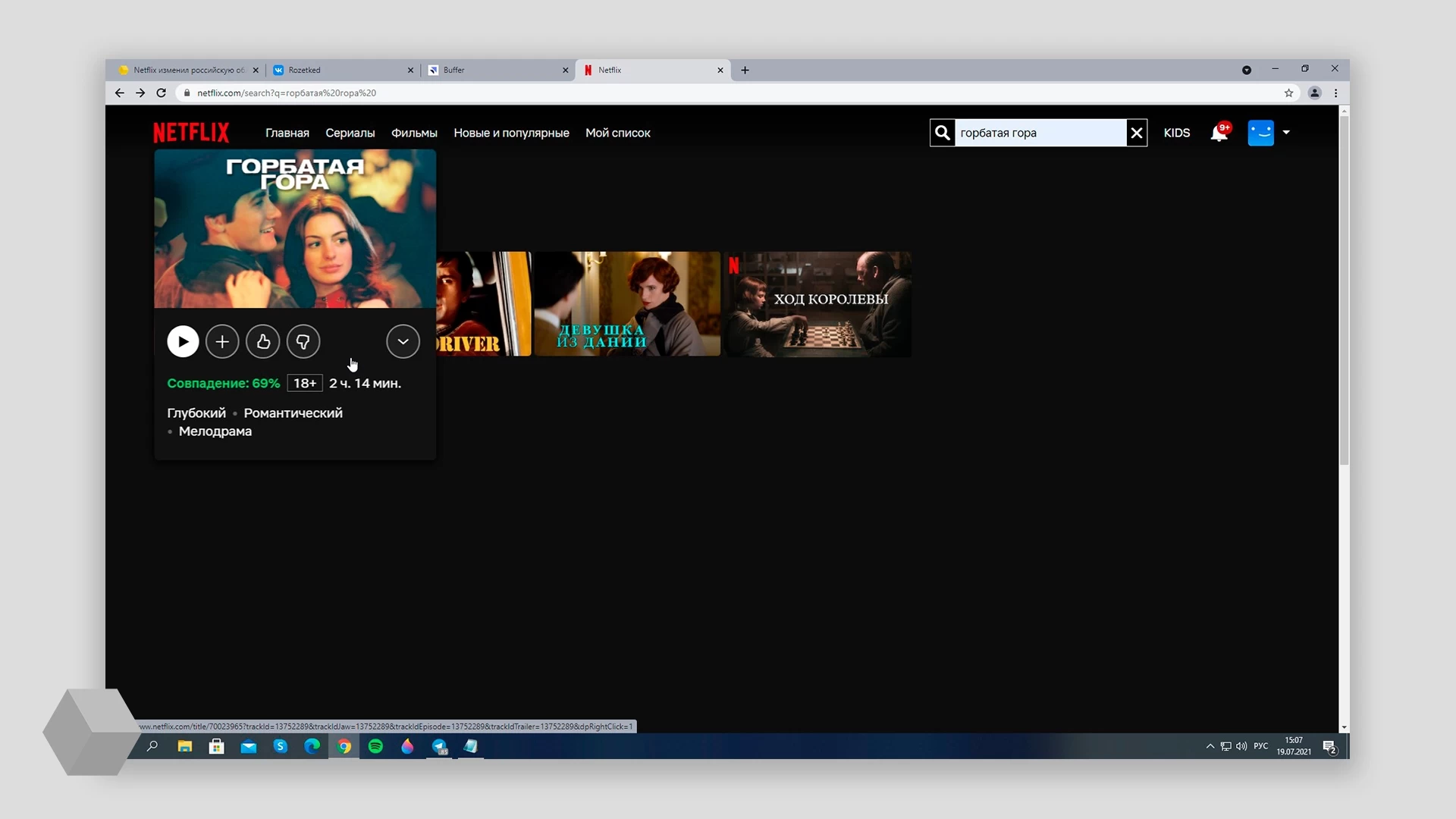This screenshot has width=1456, height=819.
Task: Open notifications bell
Action: tap(1219, 133)
